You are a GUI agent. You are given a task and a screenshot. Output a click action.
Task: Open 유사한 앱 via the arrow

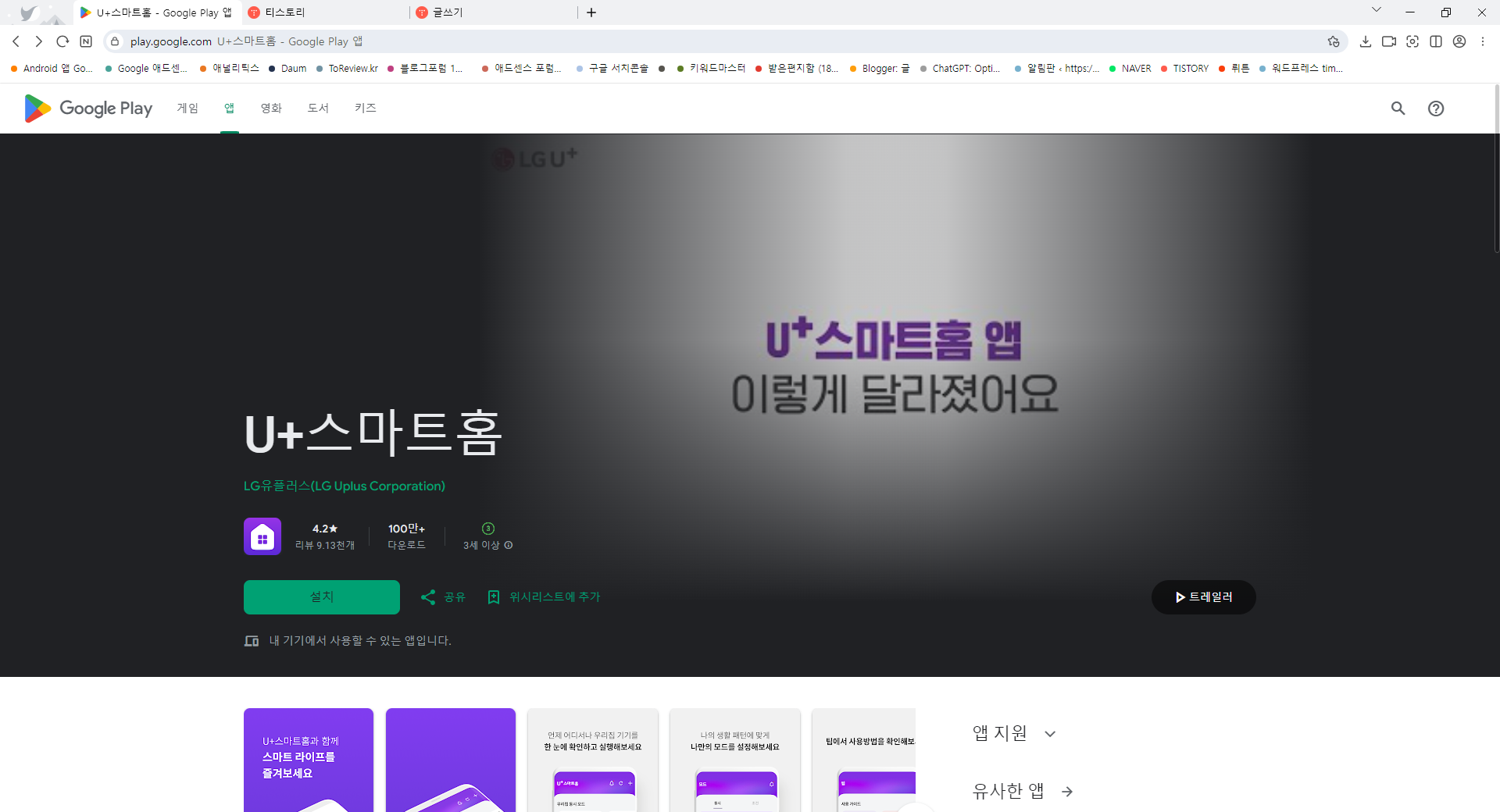(1066, 791)
